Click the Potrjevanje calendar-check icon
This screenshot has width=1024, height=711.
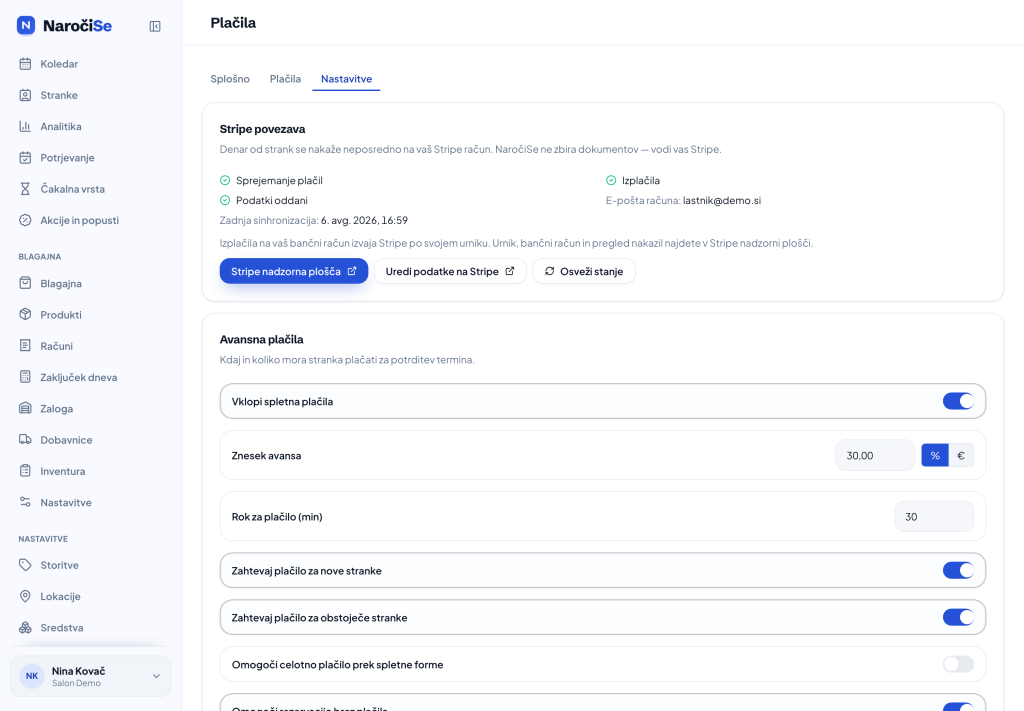click(25, 157)
